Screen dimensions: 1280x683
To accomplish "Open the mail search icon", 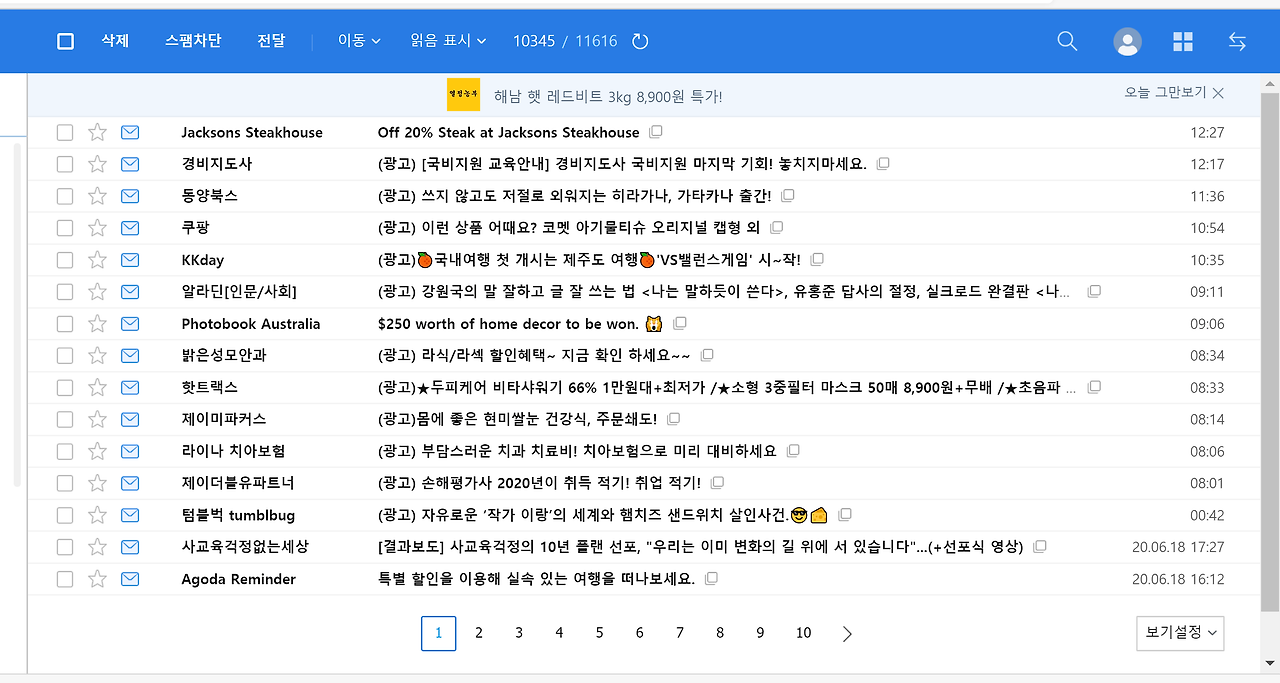I will (x=1066, y=41).
